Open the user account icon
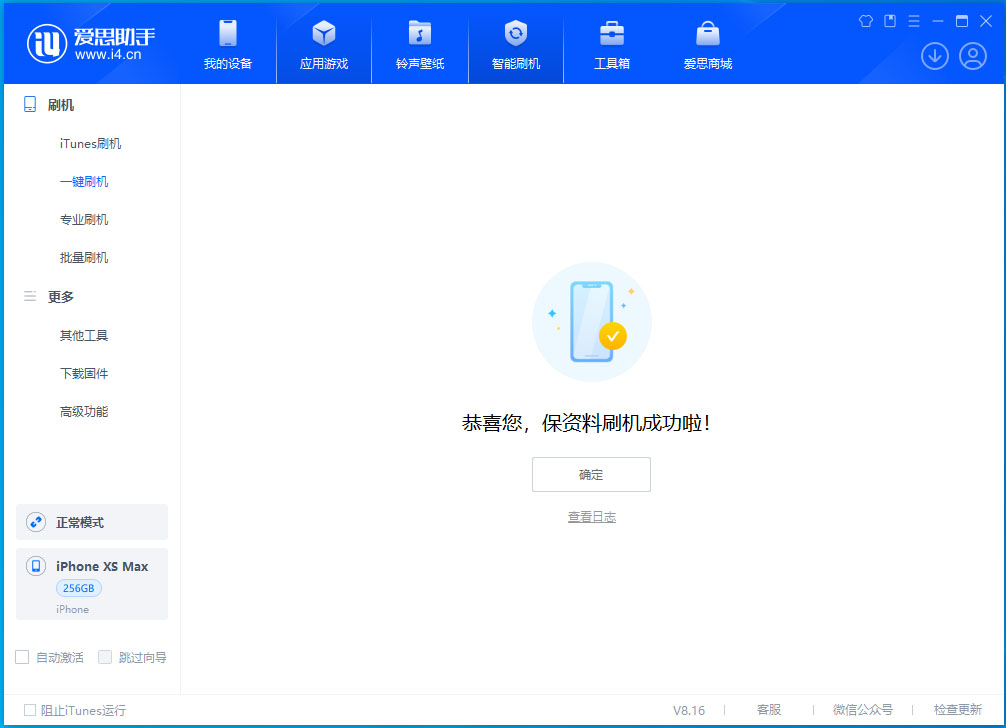Viewport: 1006px width, 728px height. coord(972,56)
